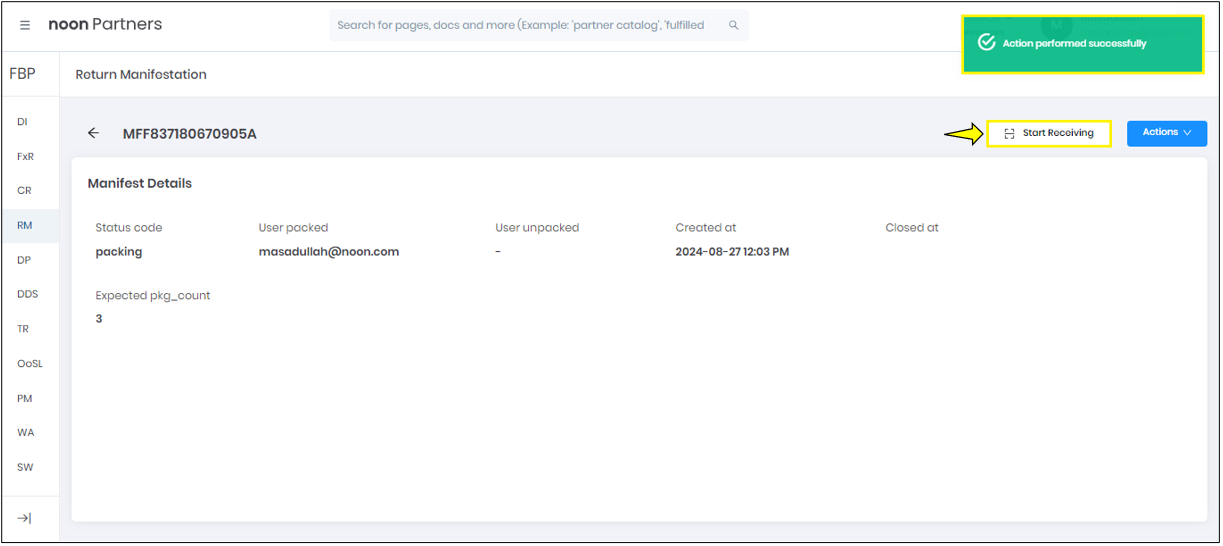
Task: Click the success checkmark icon in the notification
Action: pyautogui.click(x=986, y=43)
